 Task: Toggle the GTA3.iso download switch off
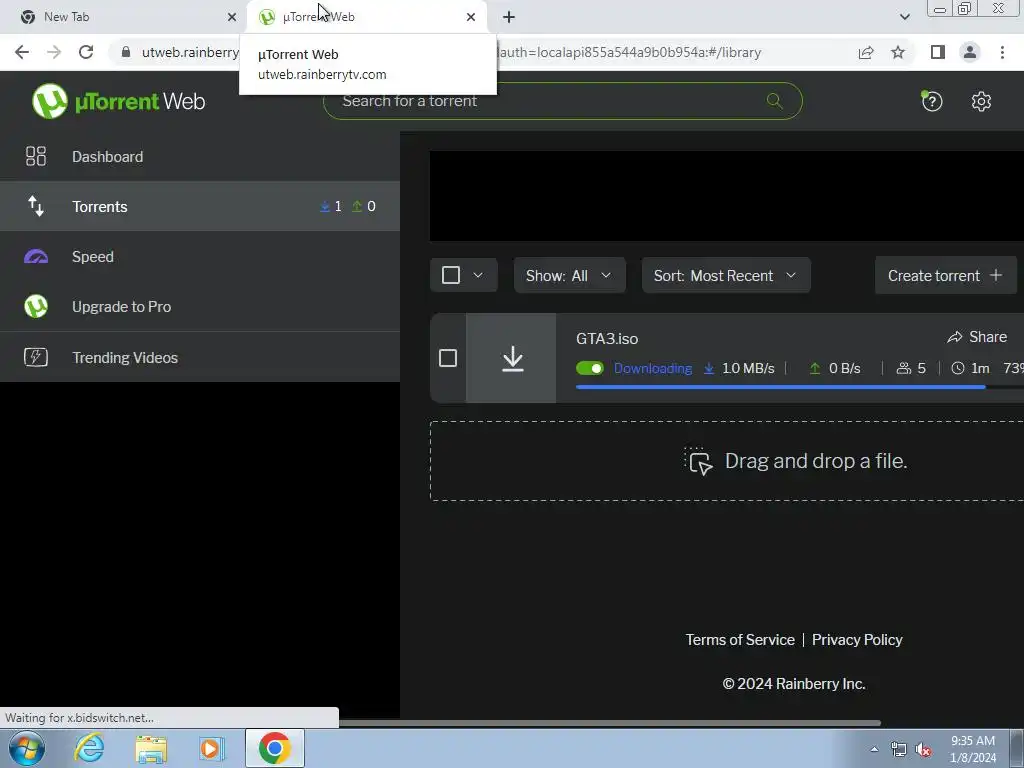tap(590, 368)
